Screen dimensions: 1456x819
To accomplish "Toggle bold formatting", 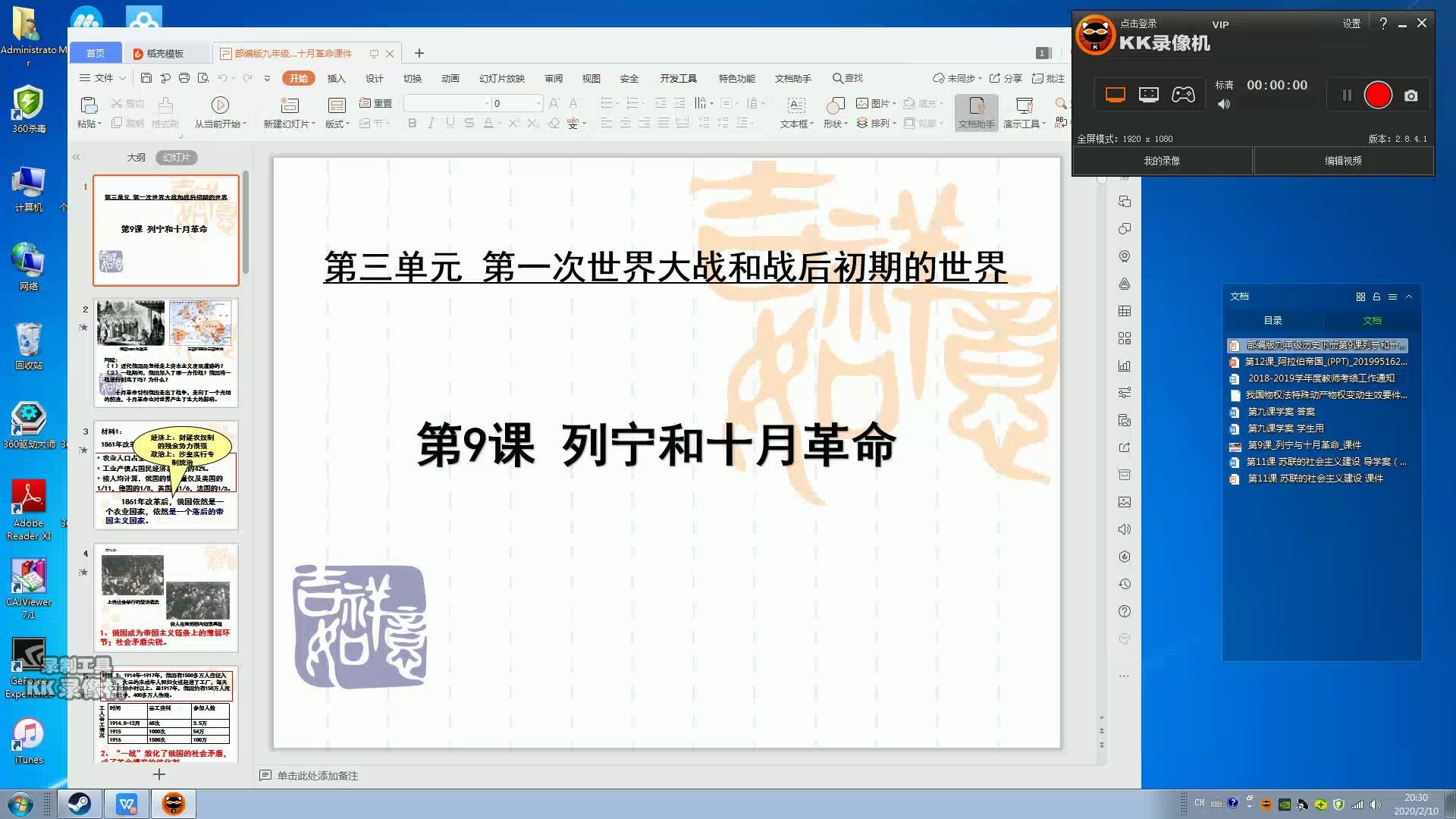I will (x=412, y=121).
